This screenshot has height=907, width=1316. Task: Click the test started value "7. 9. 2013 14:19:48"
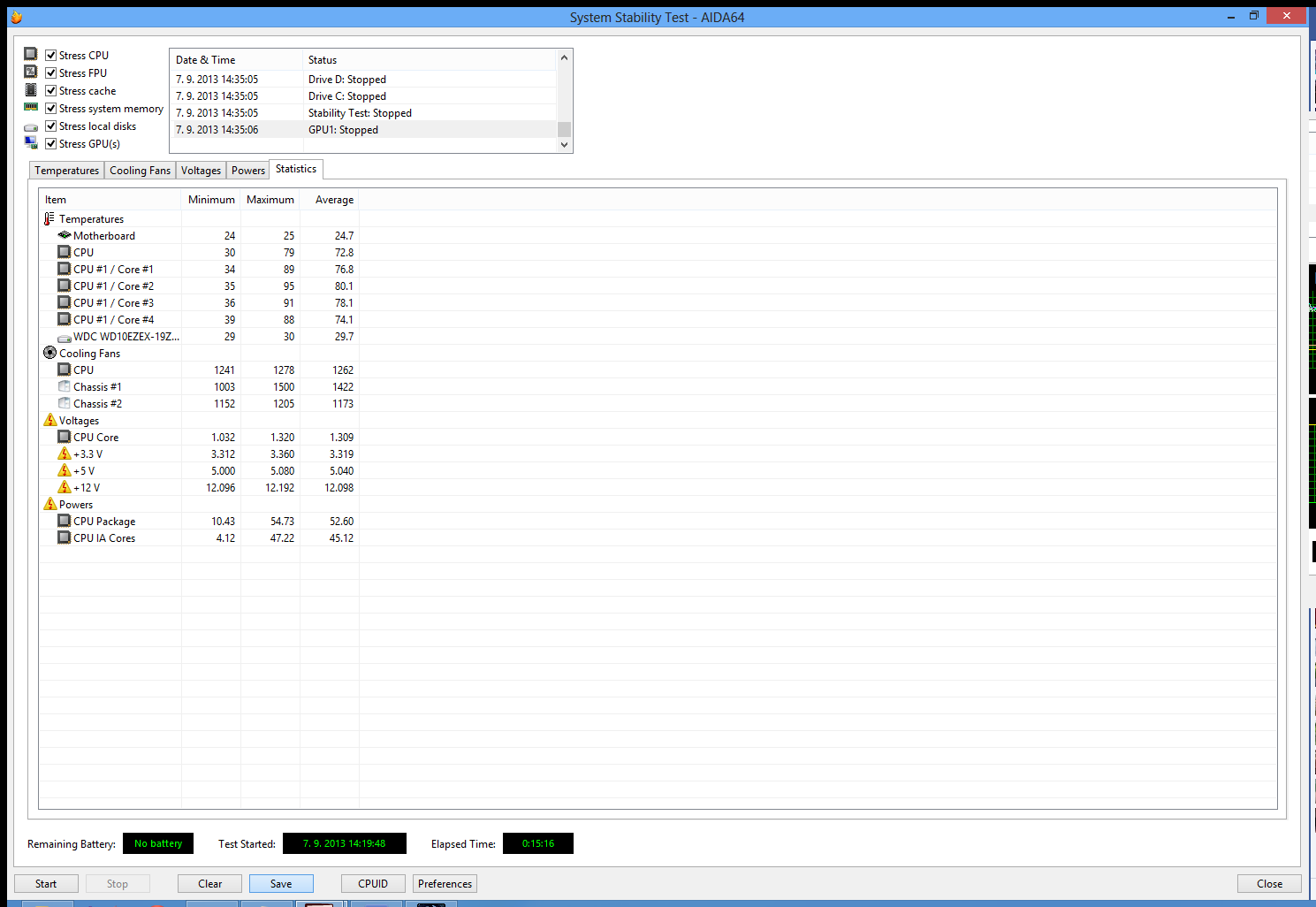[345, 843]
